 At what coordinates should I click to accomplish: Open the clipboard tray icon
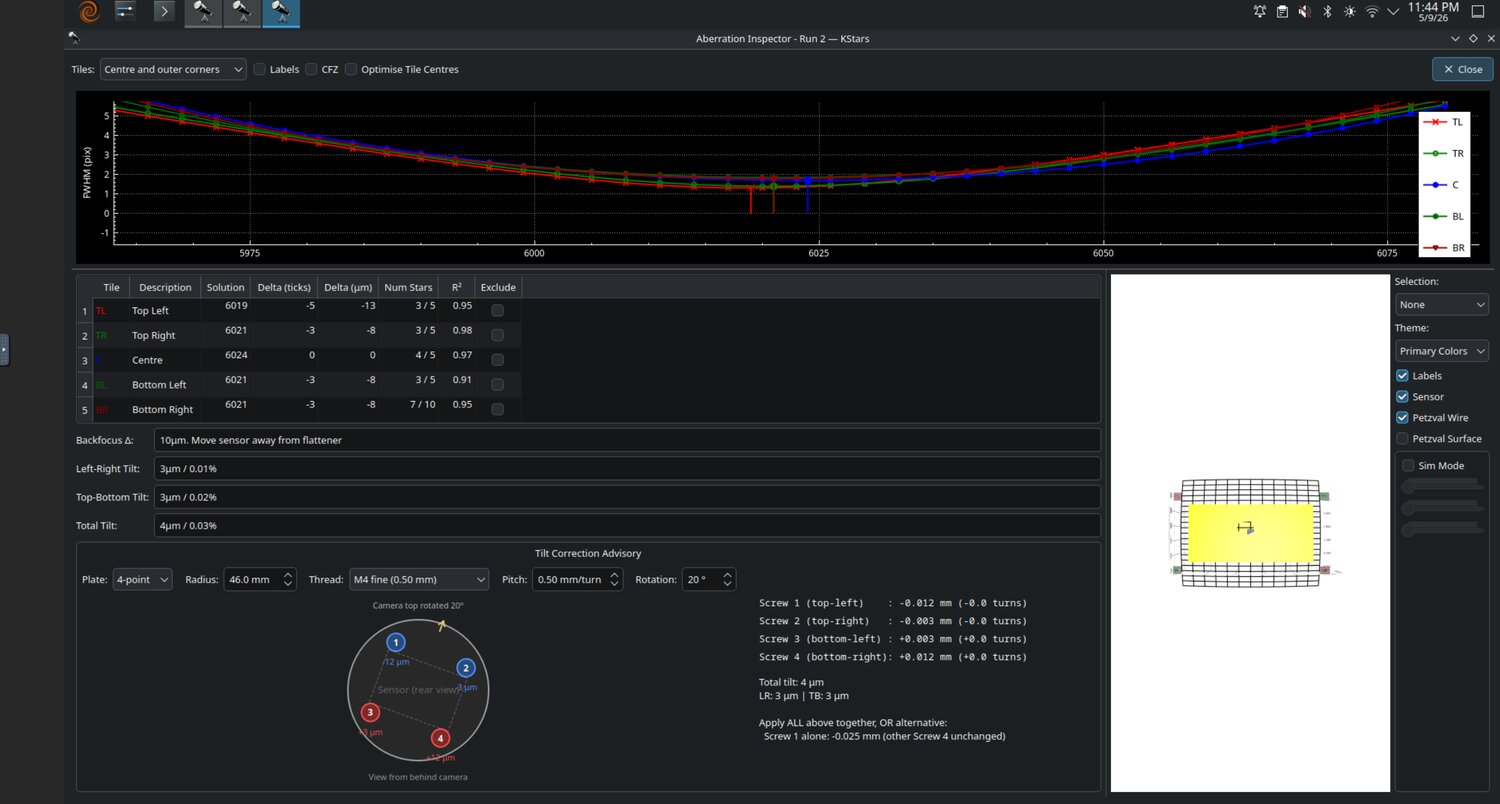(x=1282, y=12)
